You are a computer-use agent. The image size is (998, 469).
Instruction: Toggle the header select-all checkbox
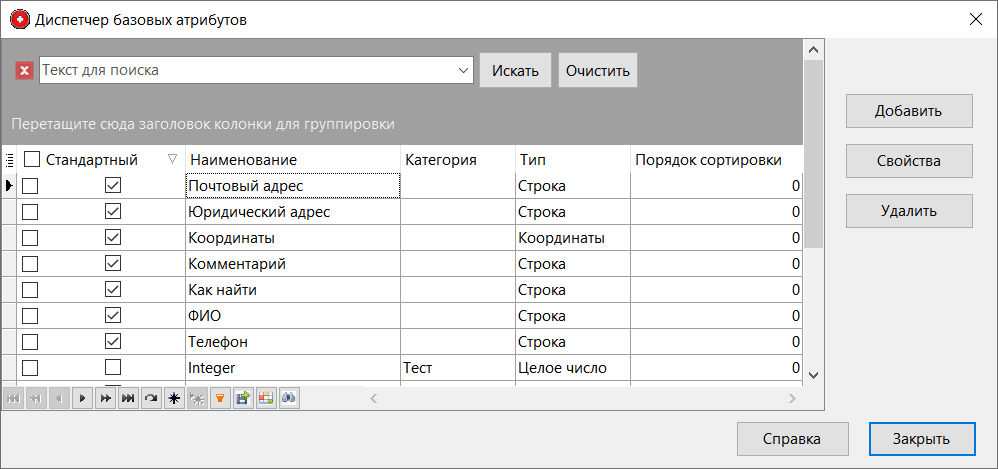(32, 160)
